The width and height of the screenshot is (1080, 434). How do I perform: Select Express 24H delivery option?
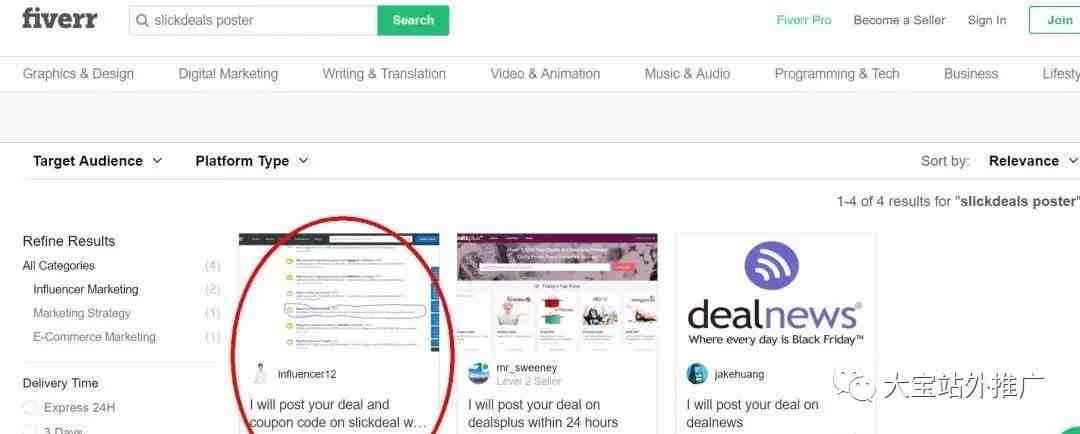click(30, 408)
